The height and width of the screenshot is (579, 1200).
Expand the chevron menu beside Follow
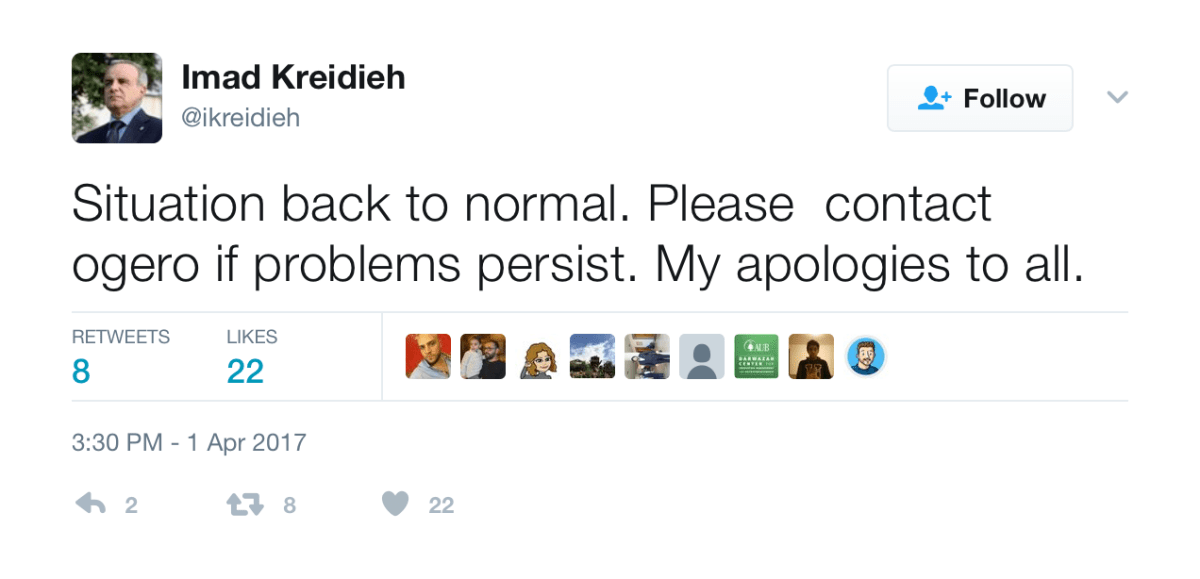click(x=1117, y=97)
